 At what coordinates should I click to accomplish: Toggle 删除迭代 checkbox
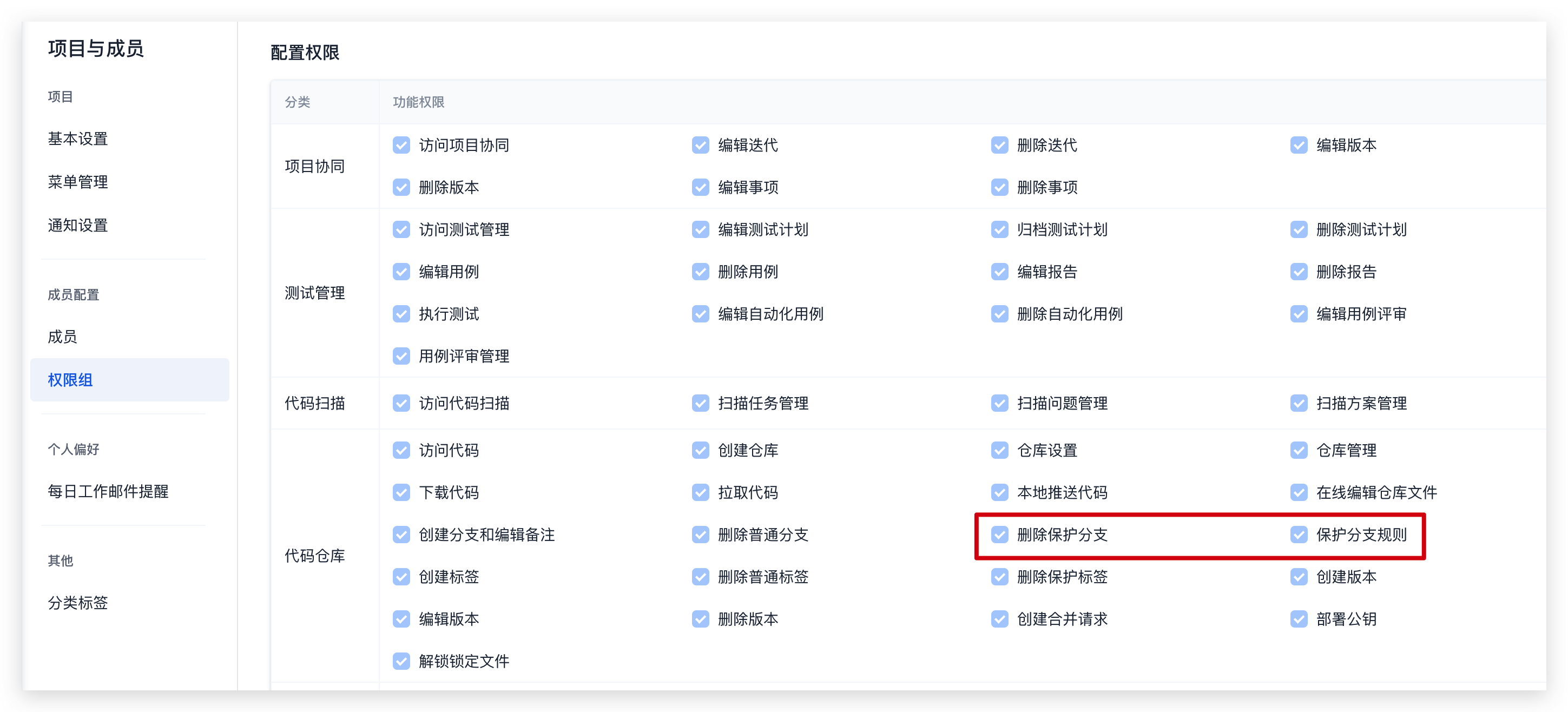coord(999,146)
